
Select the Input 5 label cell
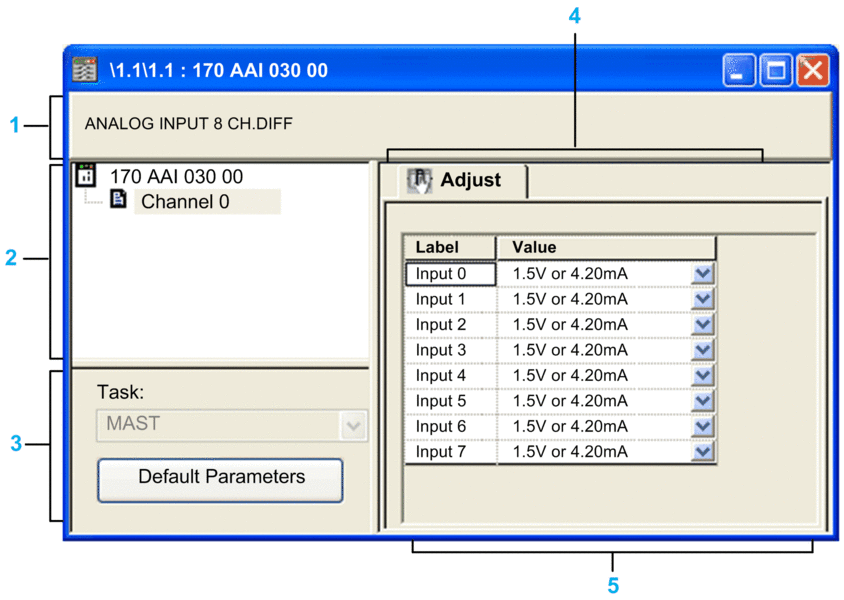(x=450, y=401)
